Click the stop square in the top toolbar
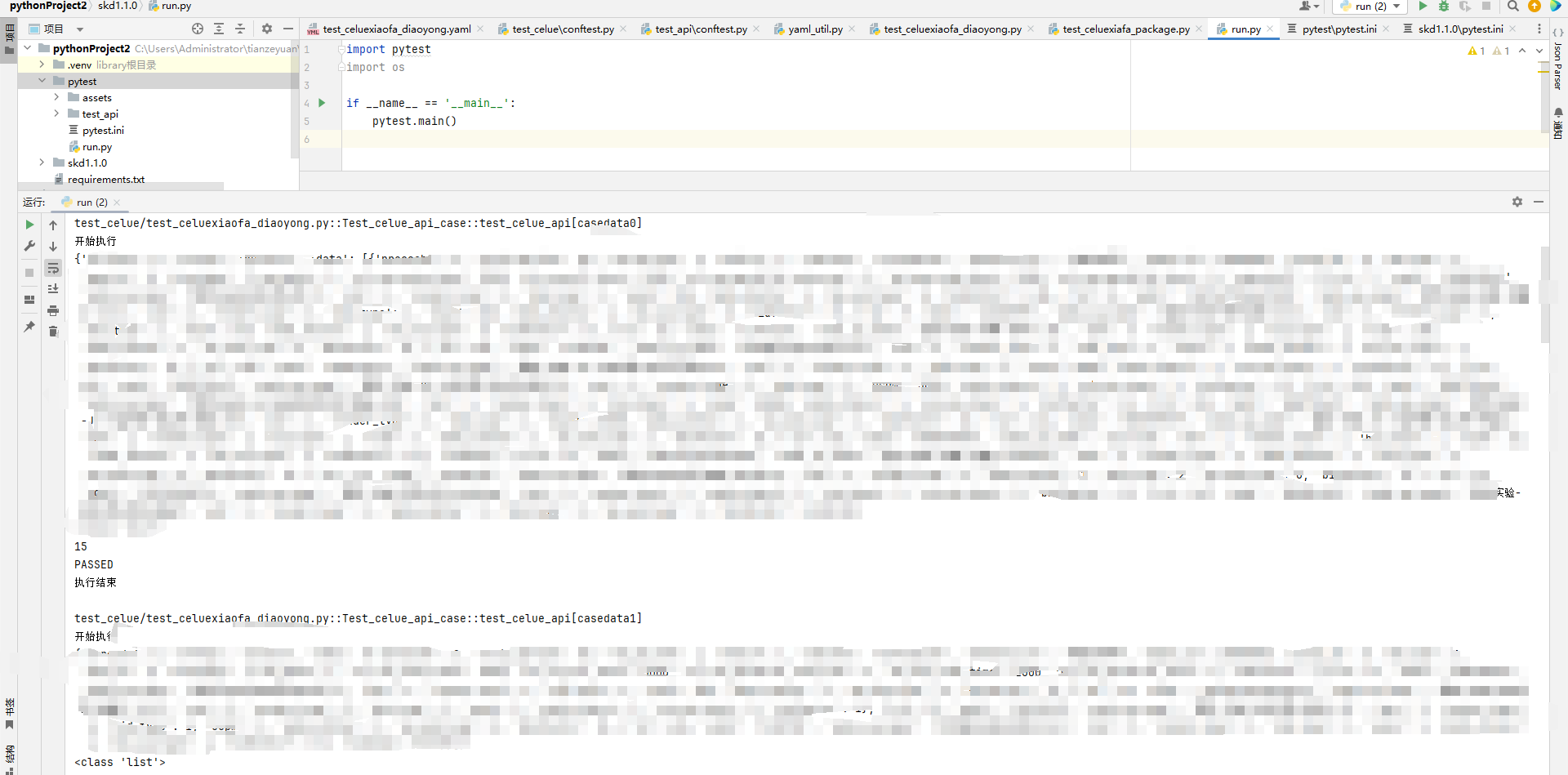This screenshot has width=1568, height=775. pos(1486,6)
